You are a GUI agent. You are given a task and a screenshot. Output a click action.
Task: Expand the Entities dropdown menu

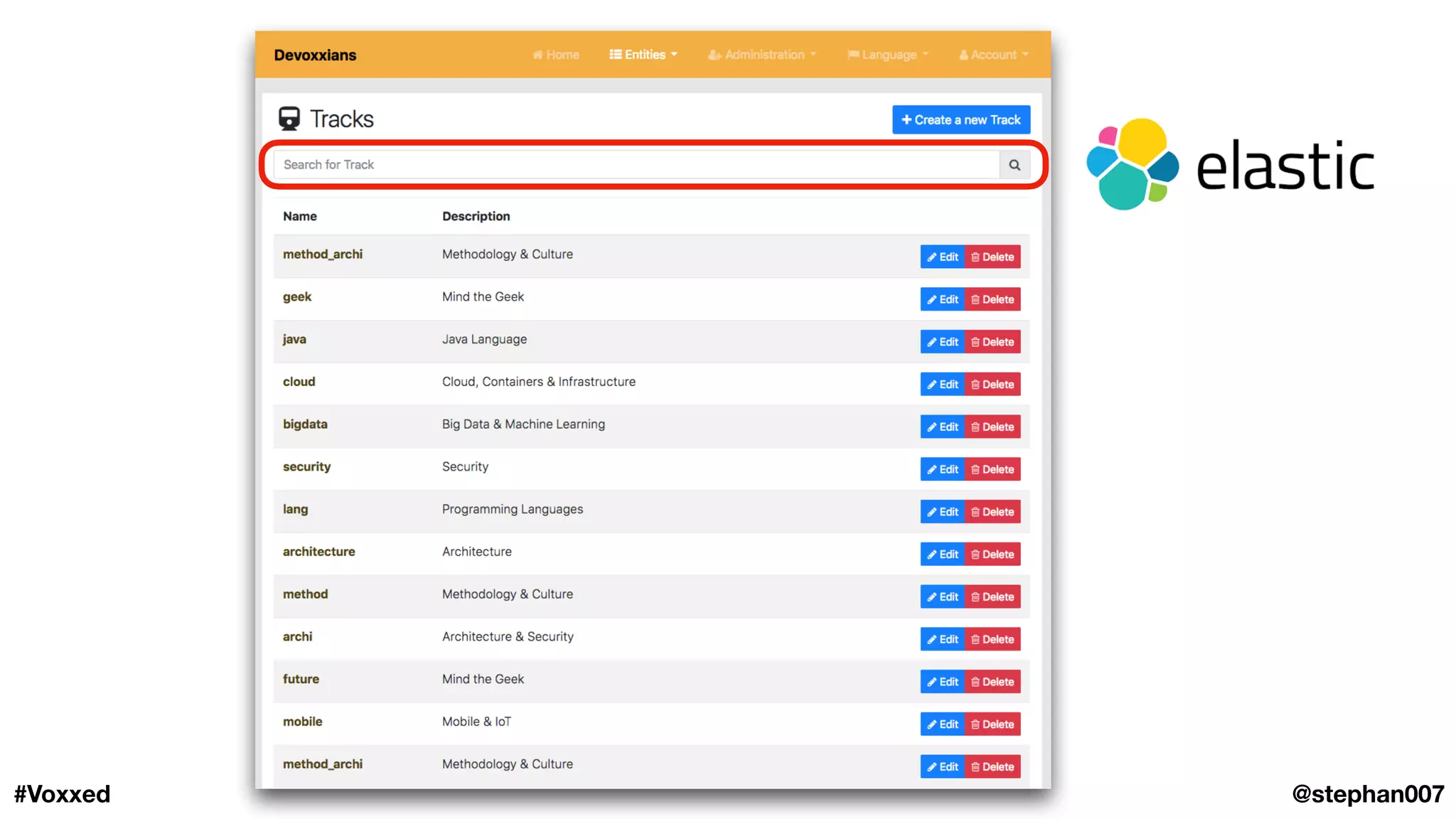[x=643, y=55]
